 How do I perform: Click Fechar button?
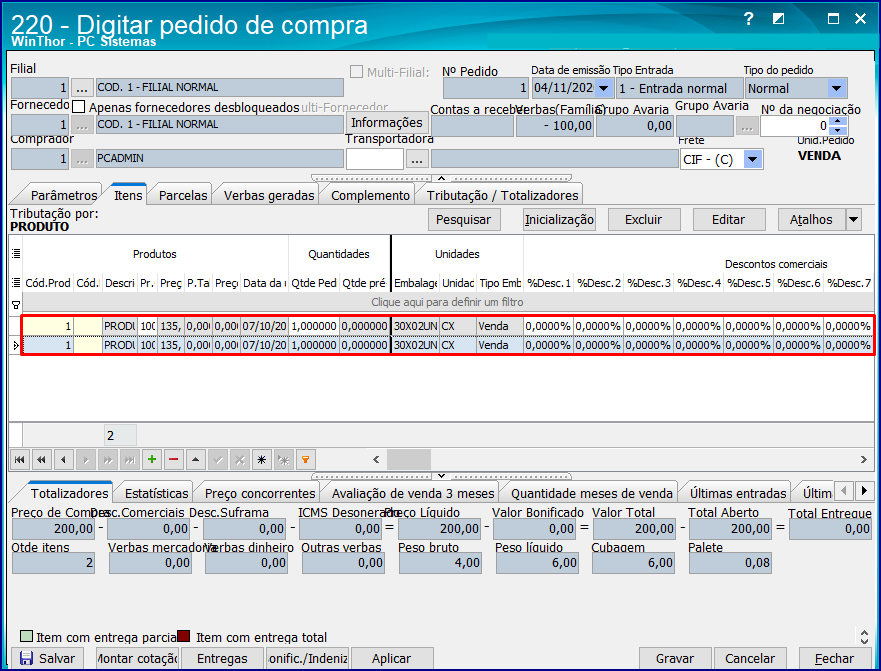[x=834, y=658]
